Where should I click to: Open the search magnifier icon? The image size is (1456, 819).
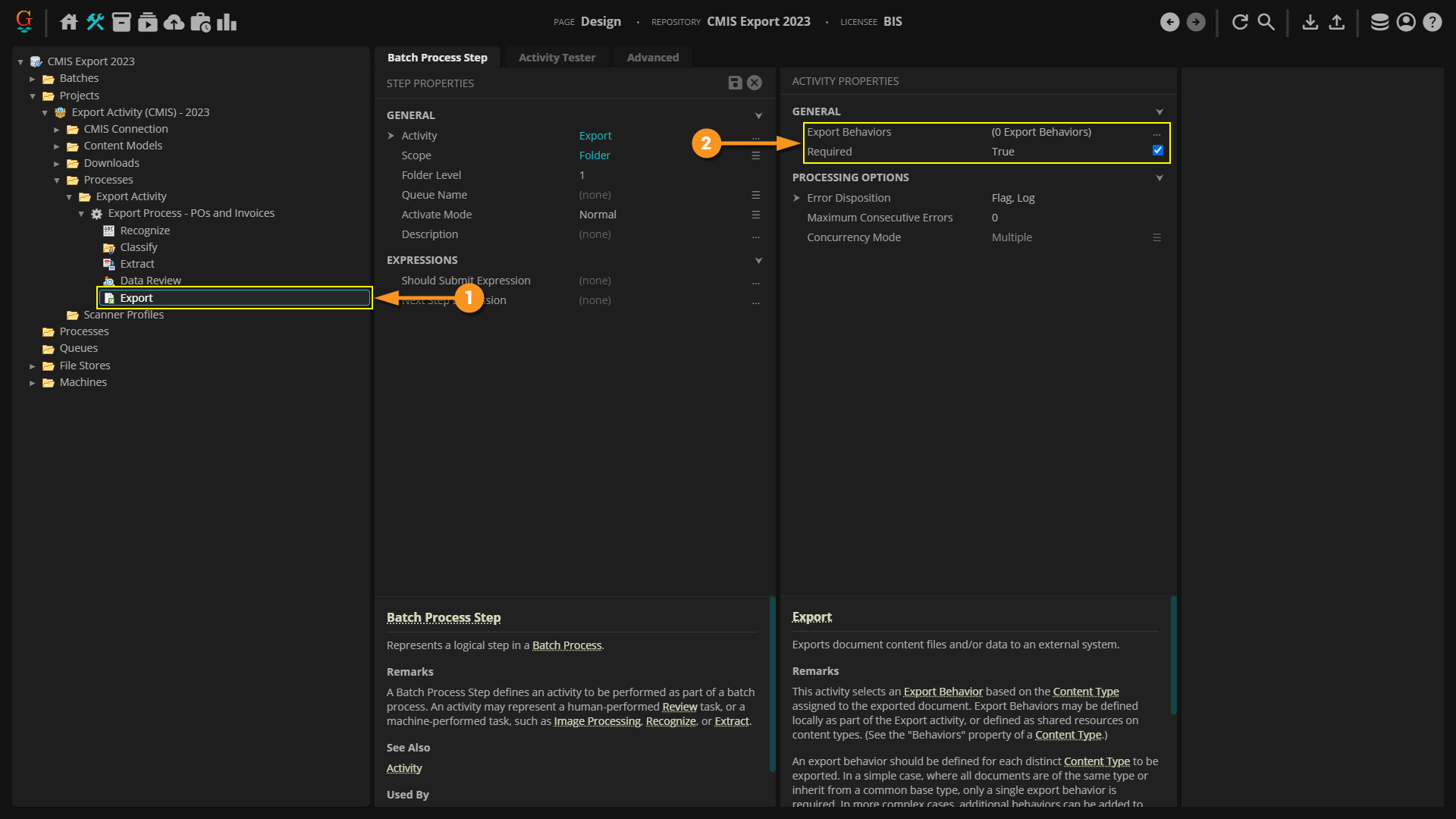point(1266,22)
